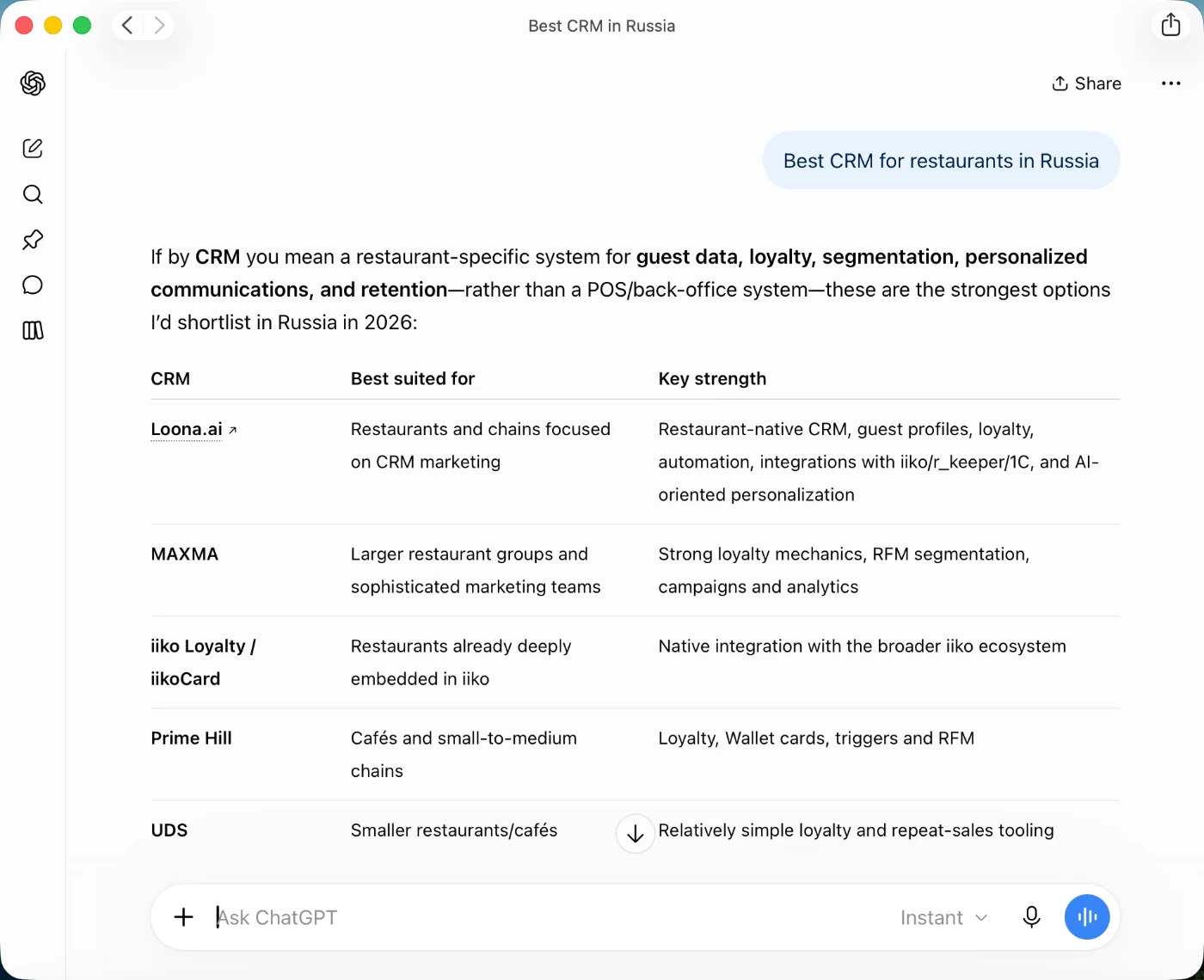This screenshot has width=1204, height=980.
Task: Click the user message bubble about restaurants
Action: 941,161
